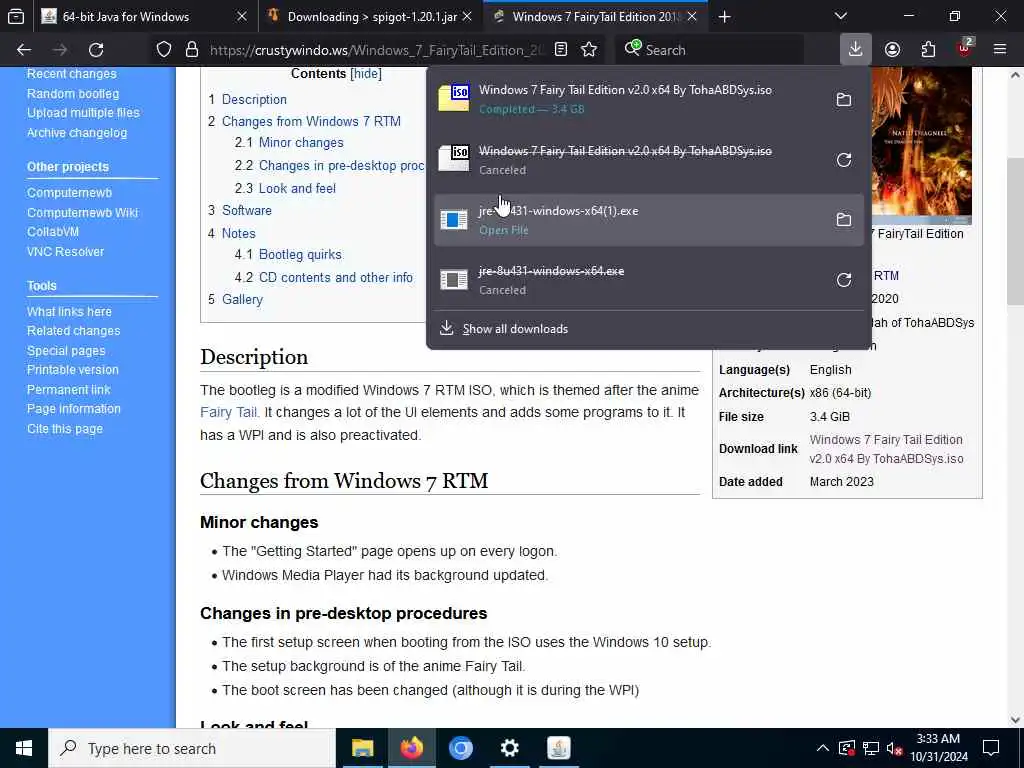Jump to 2 Changes from Windows 7 RTM

[x=304, y=121]
